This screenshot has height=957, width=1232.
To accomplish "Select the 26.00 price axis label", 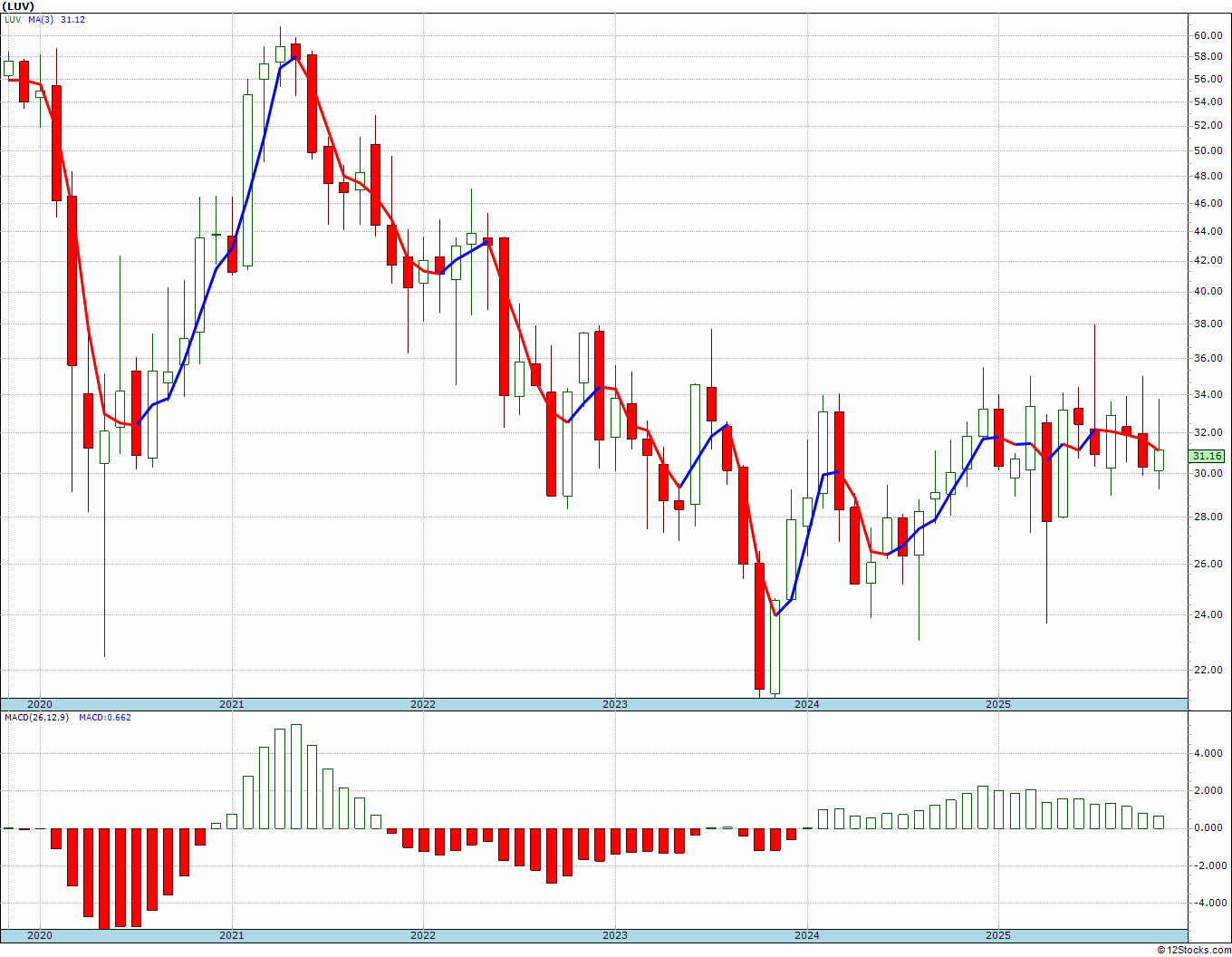I will click(x=1208, y=565).
